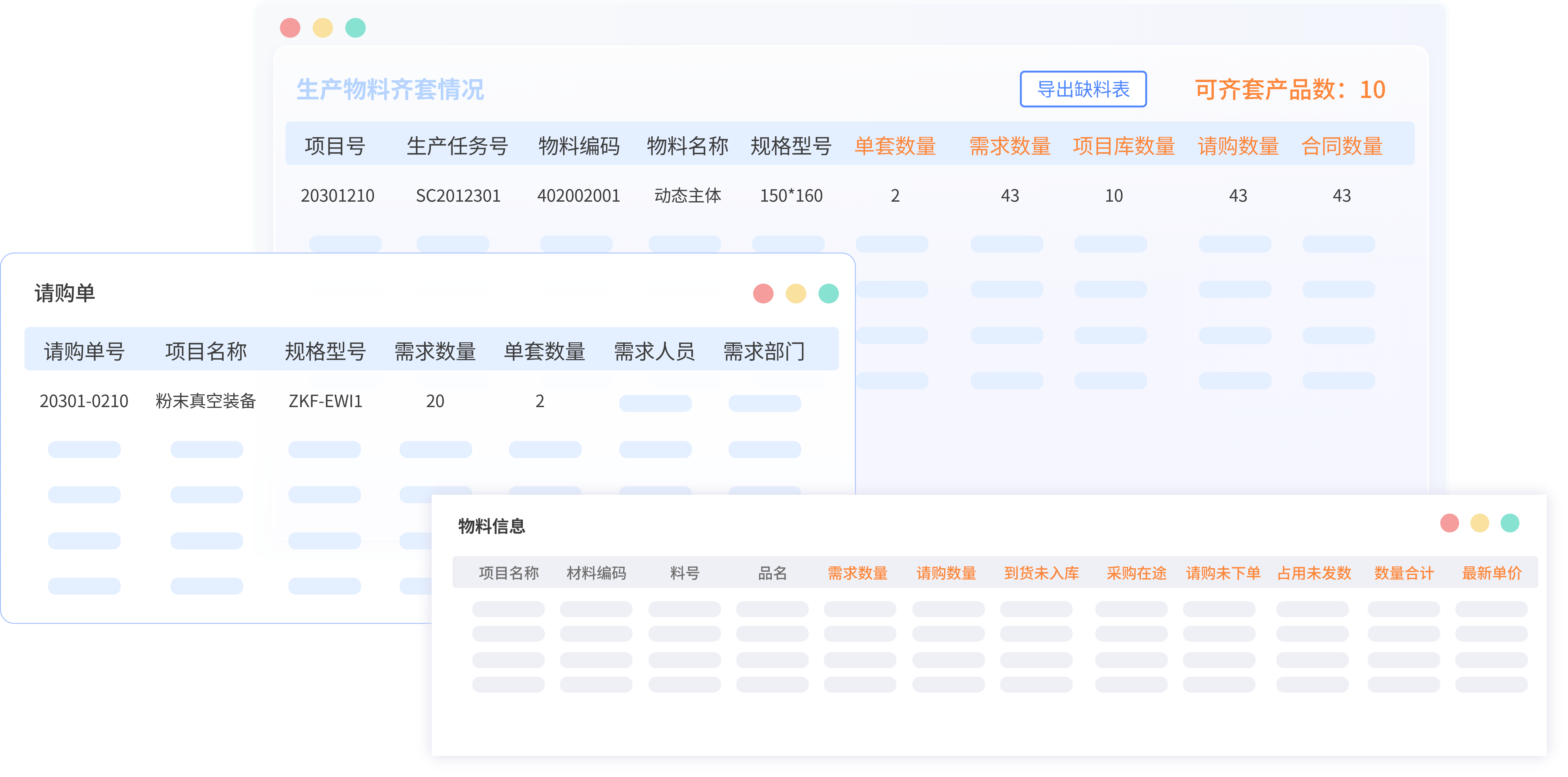Select the 占用未发数 column header
The height and width of the screenshot is (777, 1568).
[1314, 573]
